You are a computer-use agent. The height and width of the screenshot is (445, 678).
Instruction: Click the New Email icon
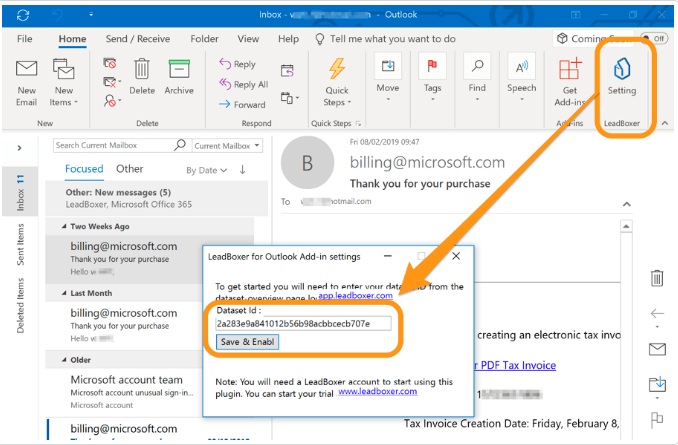click(26, 69)
